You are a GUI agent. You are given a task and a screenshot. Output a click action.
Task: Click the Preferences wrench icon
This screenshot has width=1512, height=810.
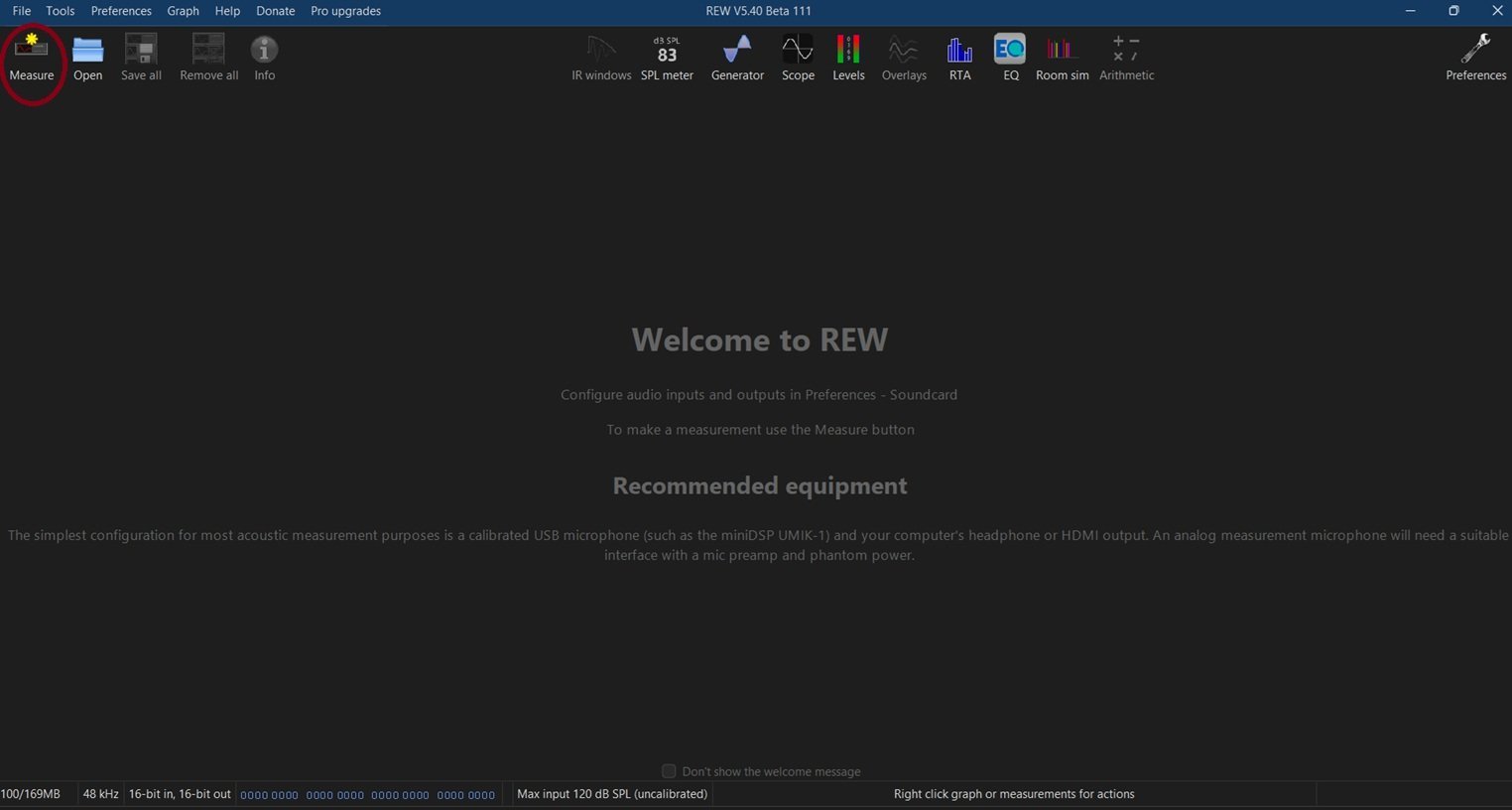1475,52
